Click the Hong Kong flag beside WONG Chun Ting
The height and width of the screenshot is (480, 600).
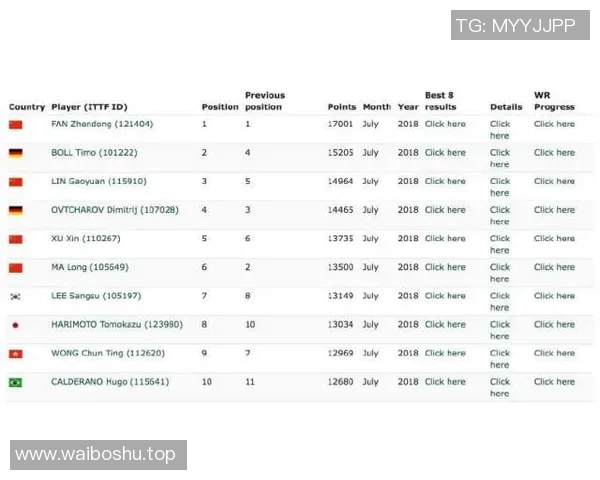tap(15, 354)
